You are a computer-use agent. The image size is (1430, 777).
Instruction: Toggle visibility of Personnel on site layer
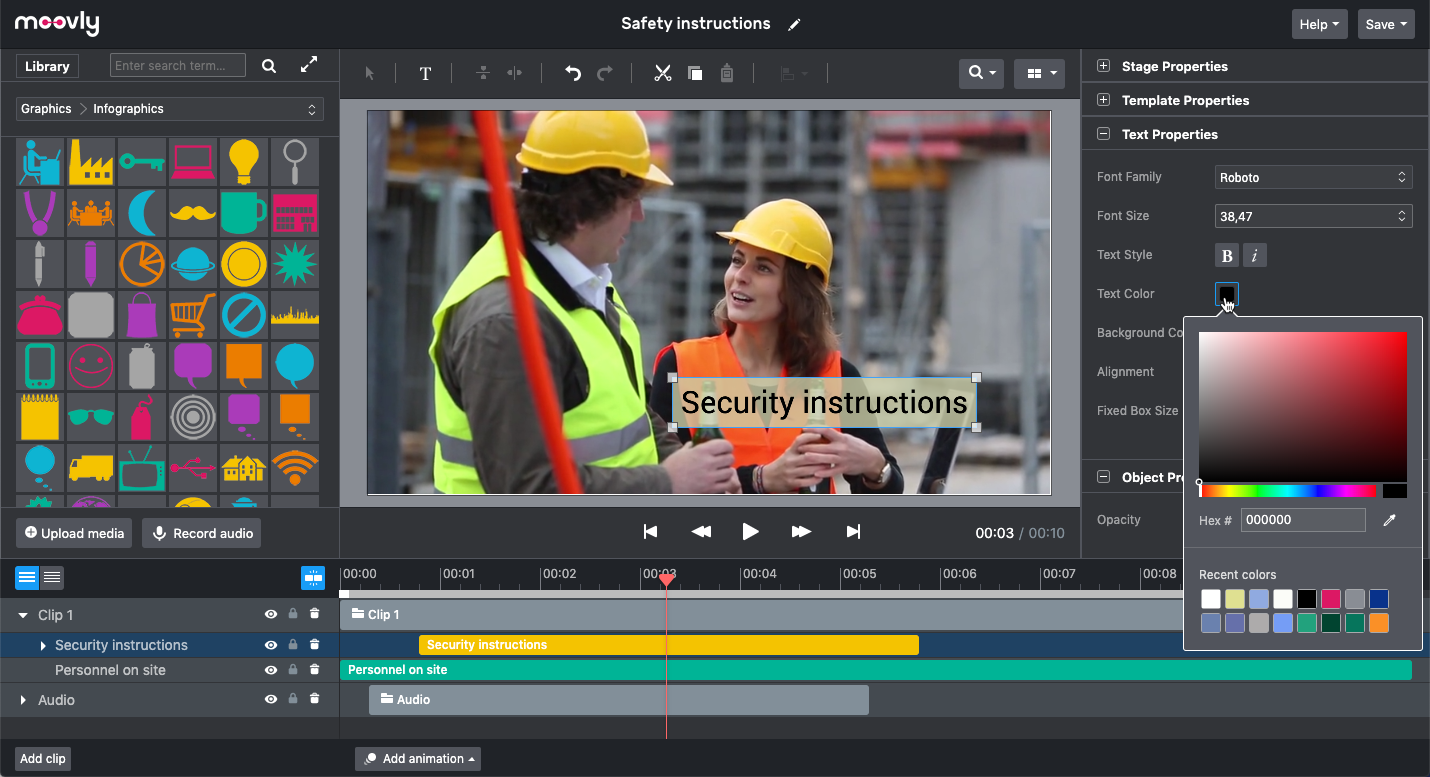click(x=270, y=670)
